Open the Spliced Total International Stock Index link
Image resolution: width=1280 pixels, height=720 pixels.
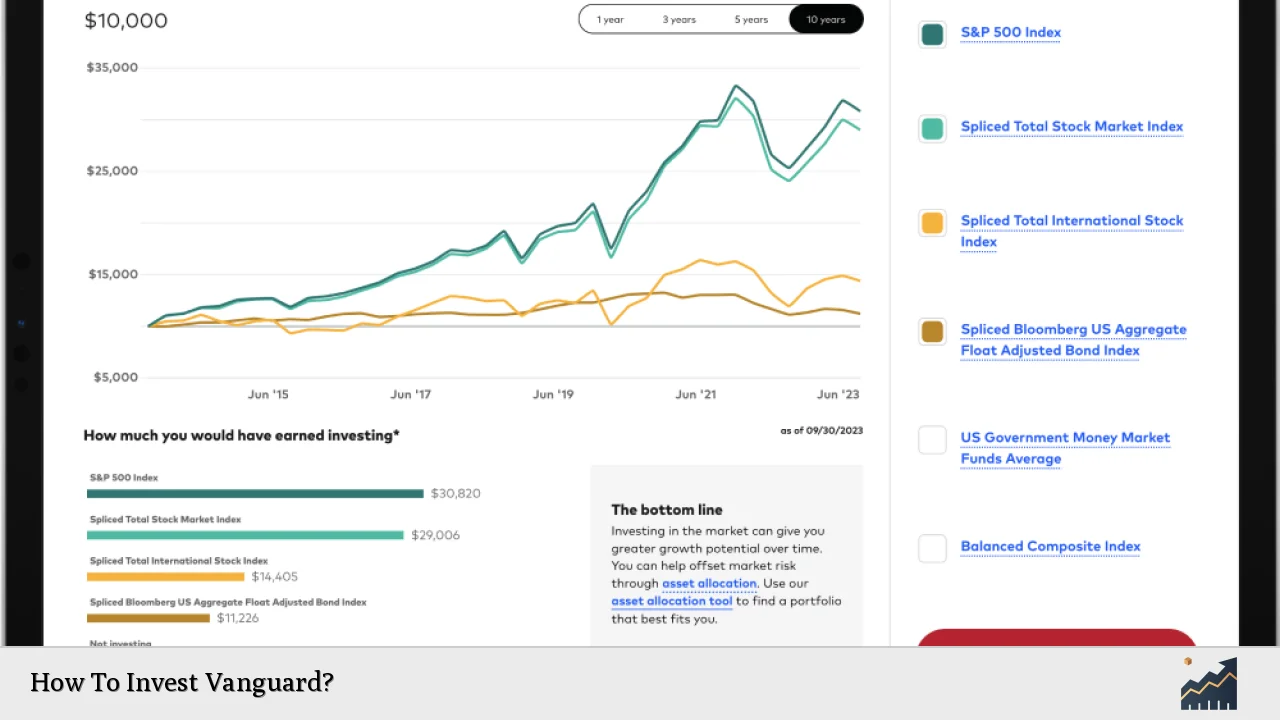tap(1071, 231)
